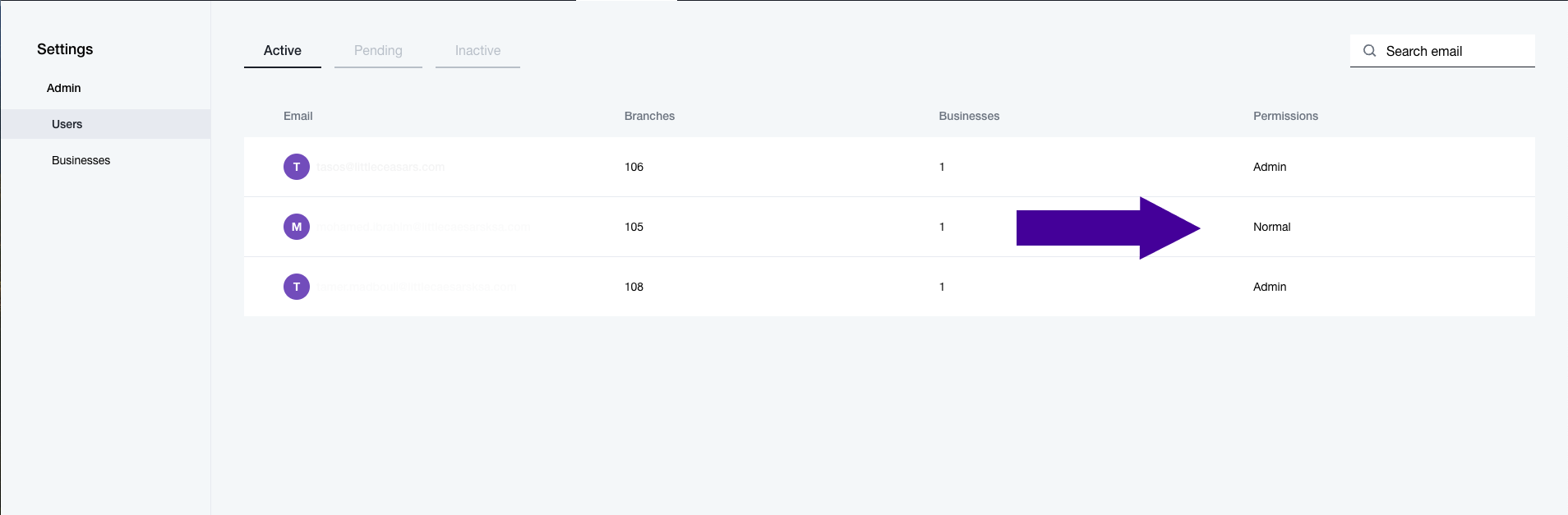Switch to the Inactive tab

tap(477, 50)
